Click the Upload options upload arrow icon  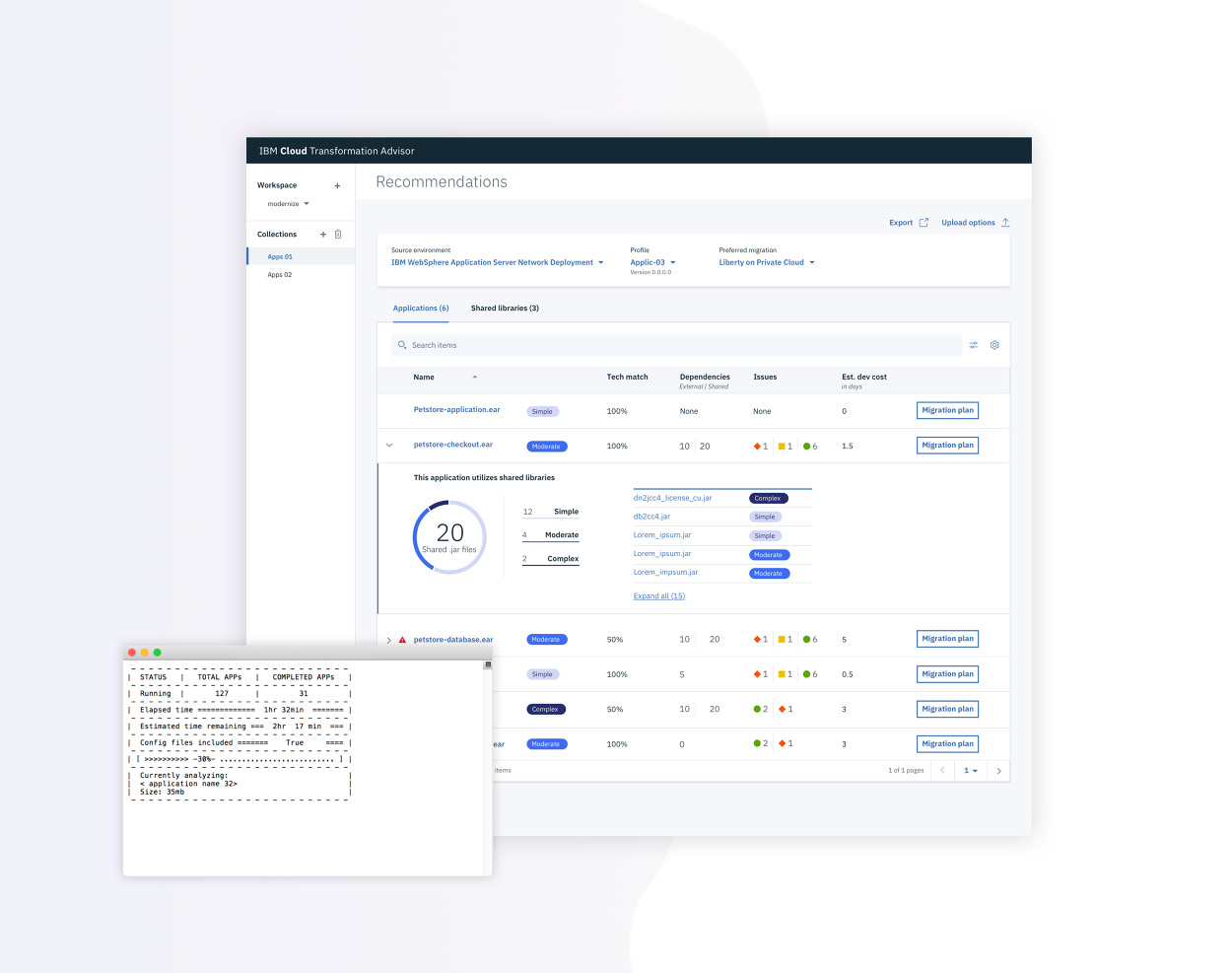(1005, 222)
